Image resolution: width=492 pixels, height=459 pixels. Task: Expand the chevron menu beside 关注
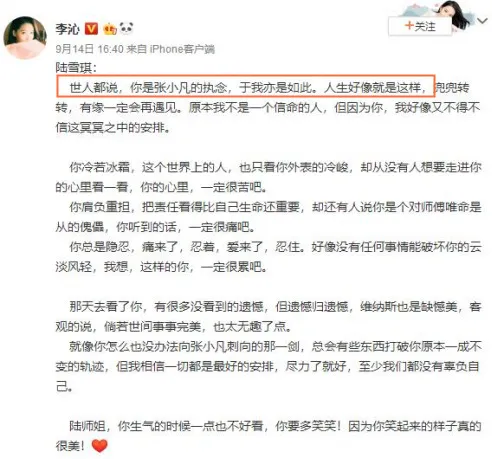pyautogui.click(x=482, y=21)
